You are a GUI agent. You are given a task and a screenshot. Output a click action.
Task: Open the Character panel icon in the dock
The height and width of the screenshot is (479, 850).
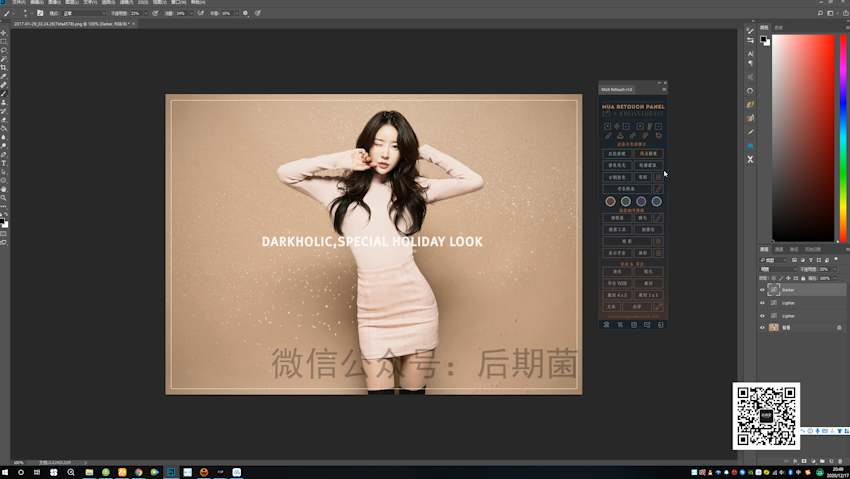(x=750, y=54)
